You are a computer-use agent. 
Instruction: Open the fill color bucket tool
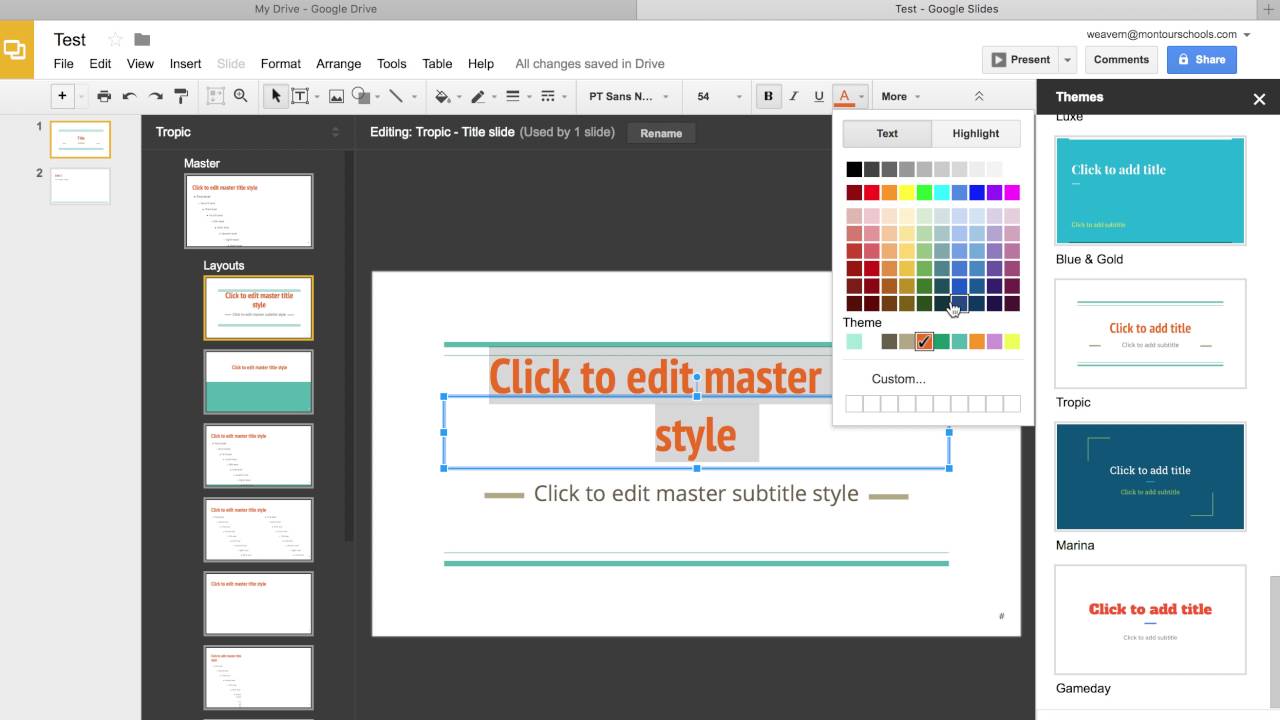click(x=443, y=96)
